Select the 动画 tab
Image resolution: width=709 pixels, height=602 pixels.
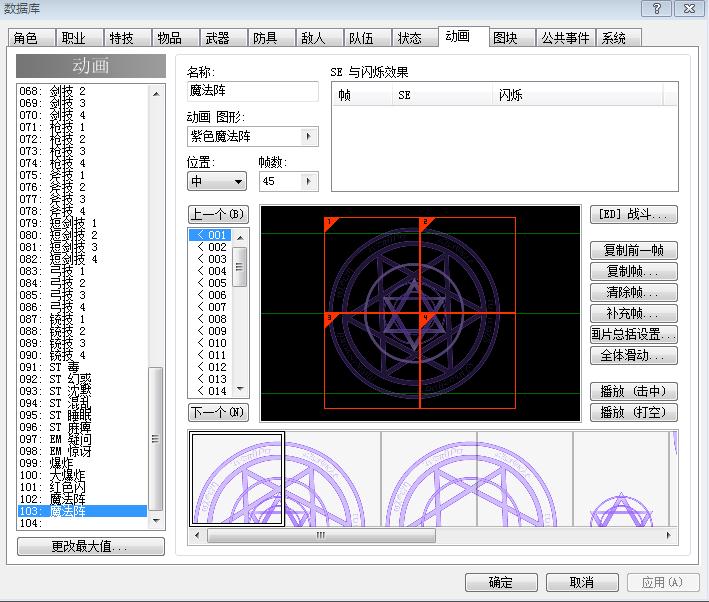[463, 36]
